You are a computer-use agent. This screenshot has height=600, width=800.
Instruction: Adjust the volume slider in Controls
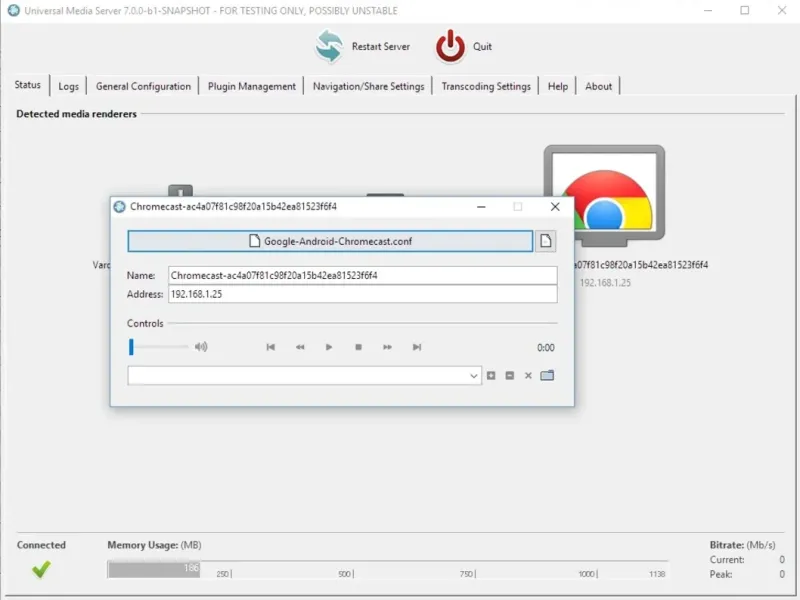(x=158, y=347)
